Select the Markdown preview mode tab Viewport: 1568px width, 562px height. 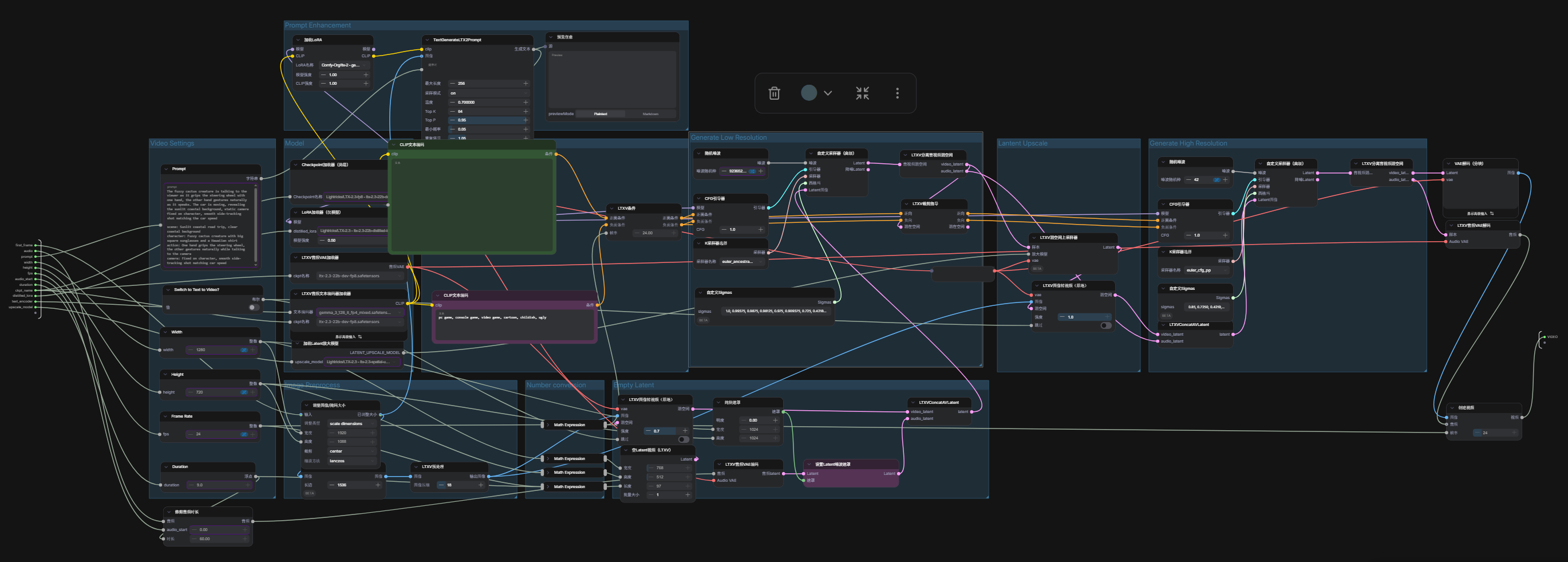pos(650,114)
